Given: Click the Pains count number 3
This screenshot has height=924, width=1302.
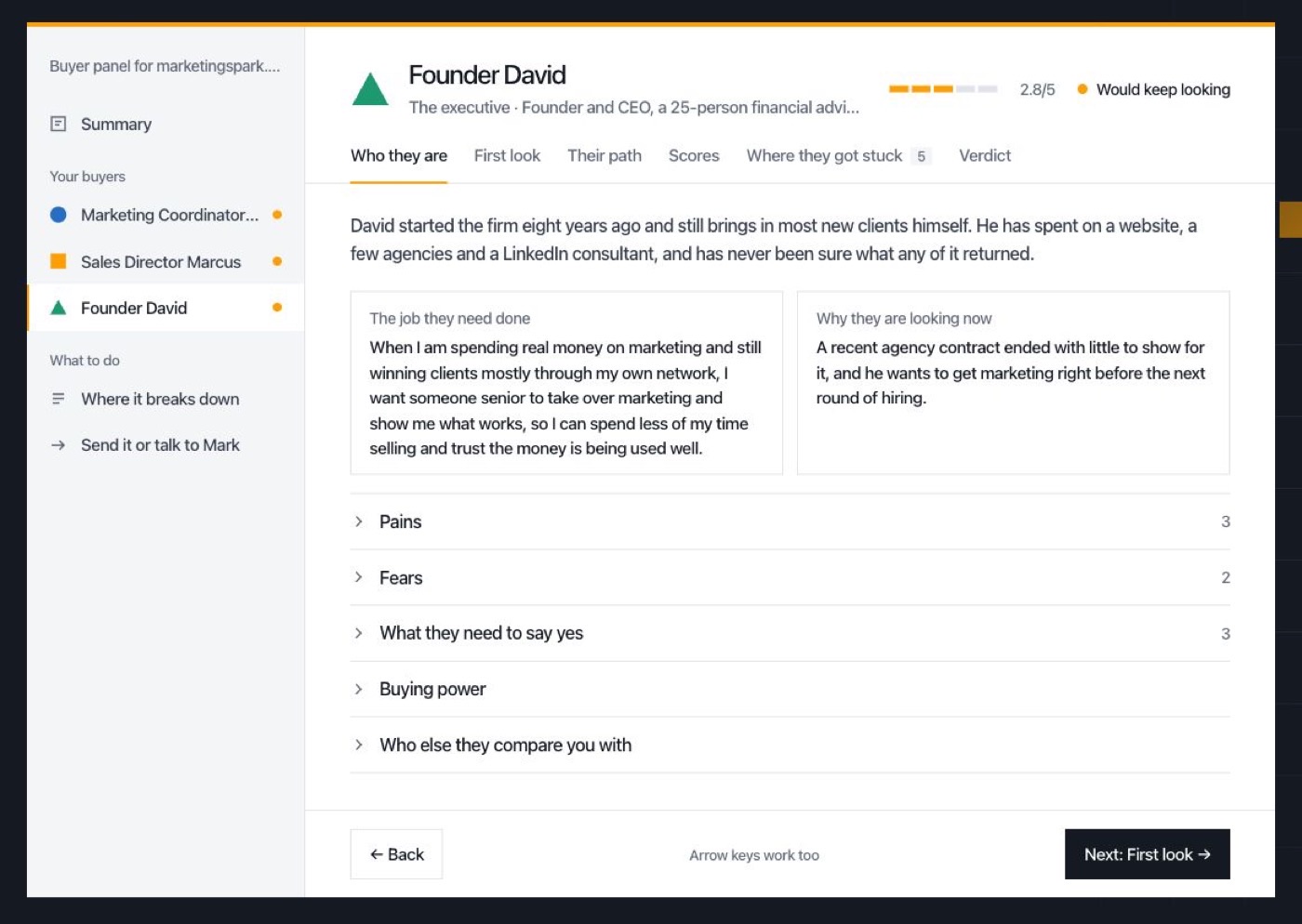Looking at the screenshot, I should (x=1226, y=521).
